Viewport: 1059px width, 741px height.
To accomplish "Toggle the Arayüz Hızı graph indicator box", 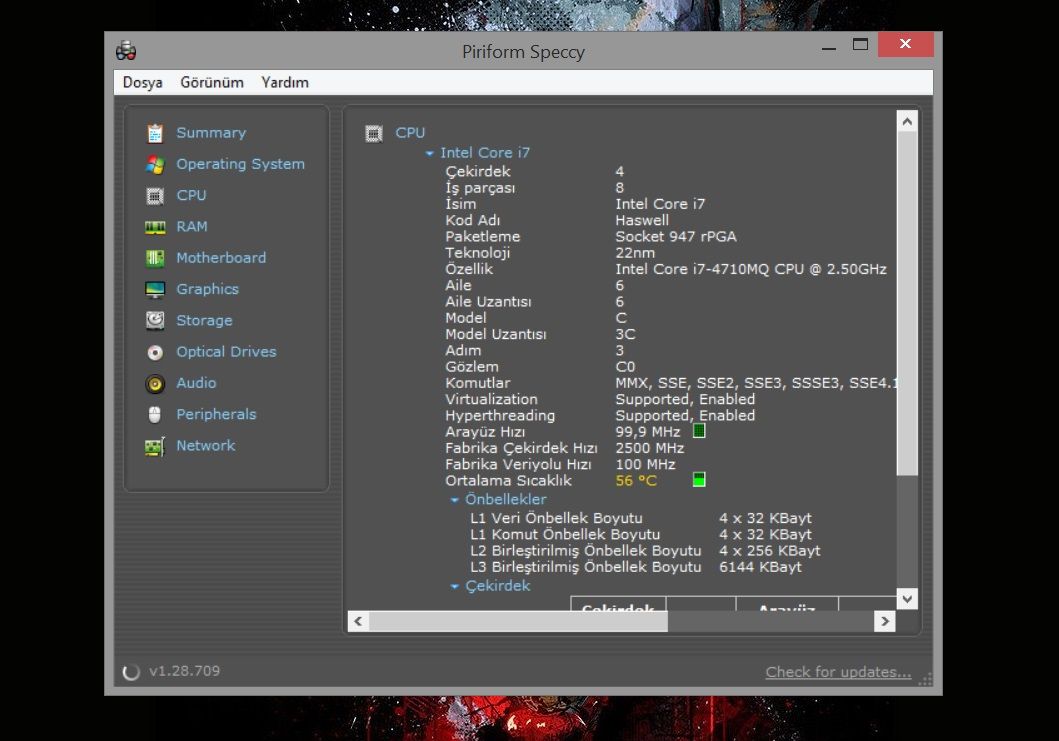I will point(699,431).
